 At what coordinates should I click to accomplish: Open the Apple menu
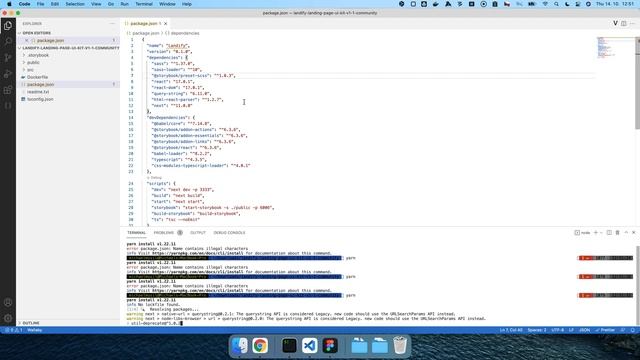9,4
